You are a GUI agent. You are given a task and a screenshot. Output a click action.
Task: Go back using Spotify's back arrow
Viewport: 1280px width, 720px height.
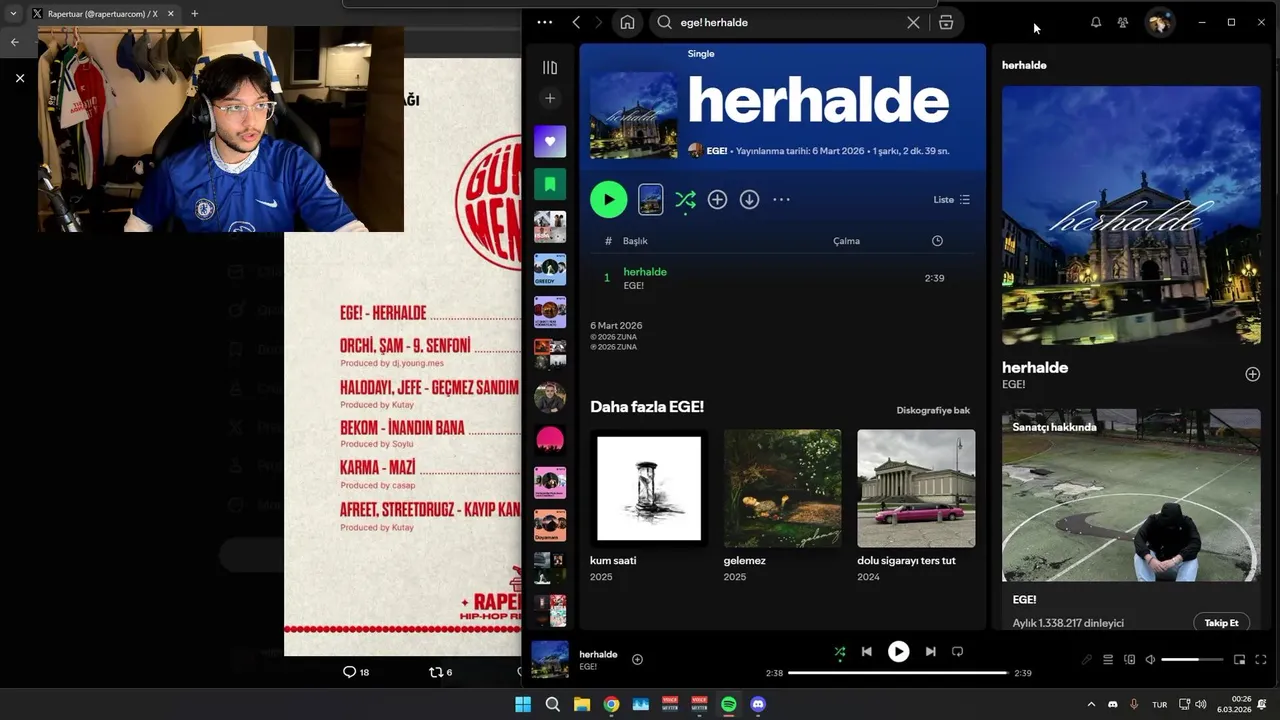pyautogui.click(x=576, y=22)
